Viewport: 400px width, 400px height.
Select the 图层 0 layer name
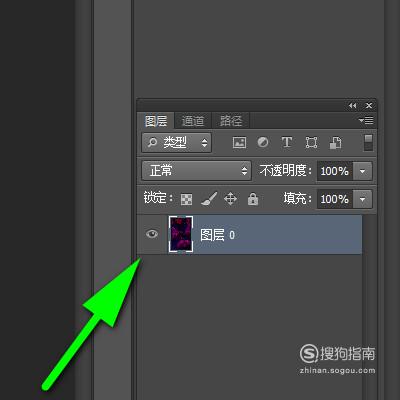pyautogui.click(x=217, y=235)
